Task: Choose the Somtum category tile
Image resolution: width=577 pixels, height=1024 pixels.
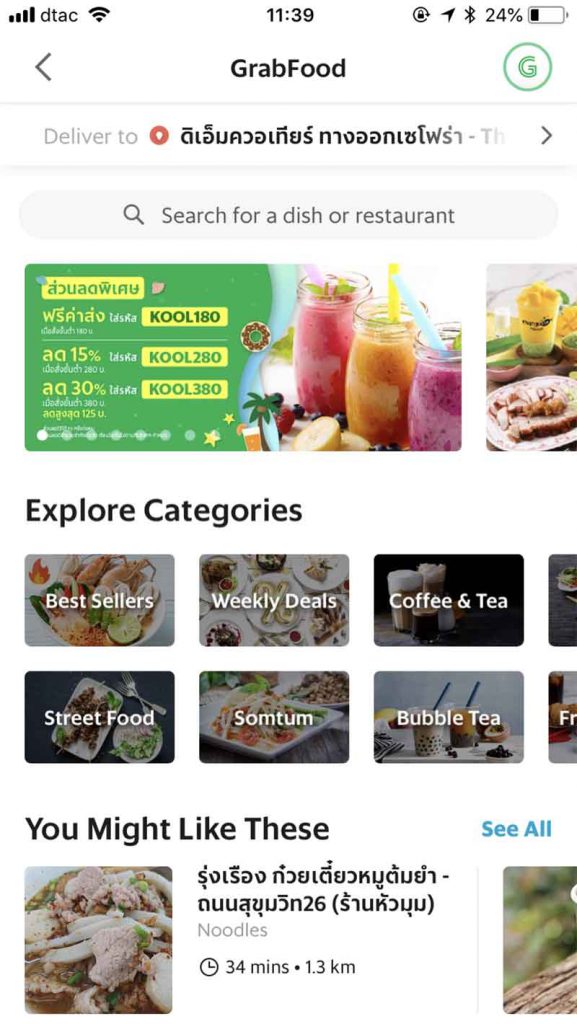Action: point(274,717)
